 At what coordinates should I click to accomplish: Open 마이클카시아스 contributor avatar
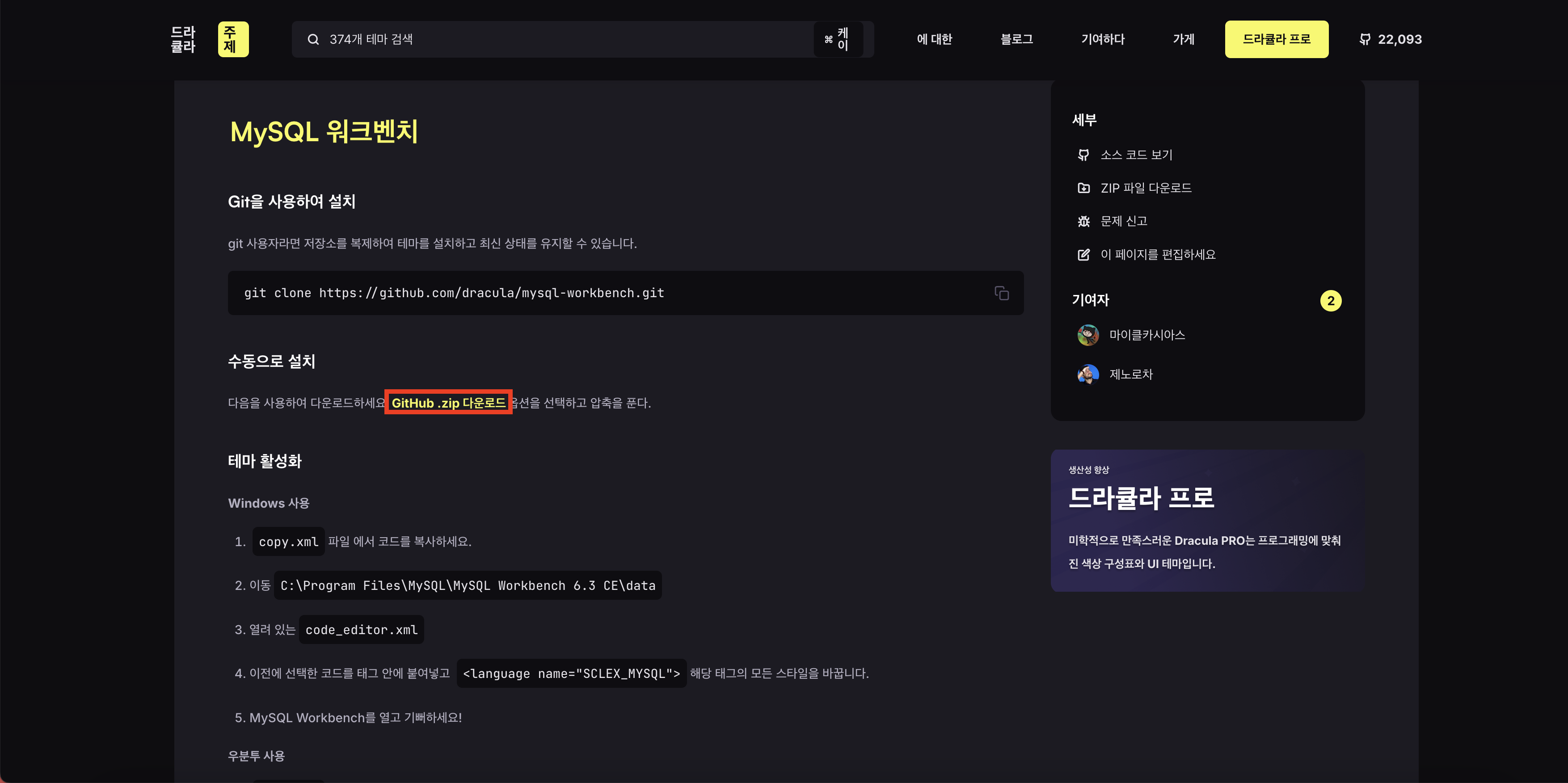1088,335
